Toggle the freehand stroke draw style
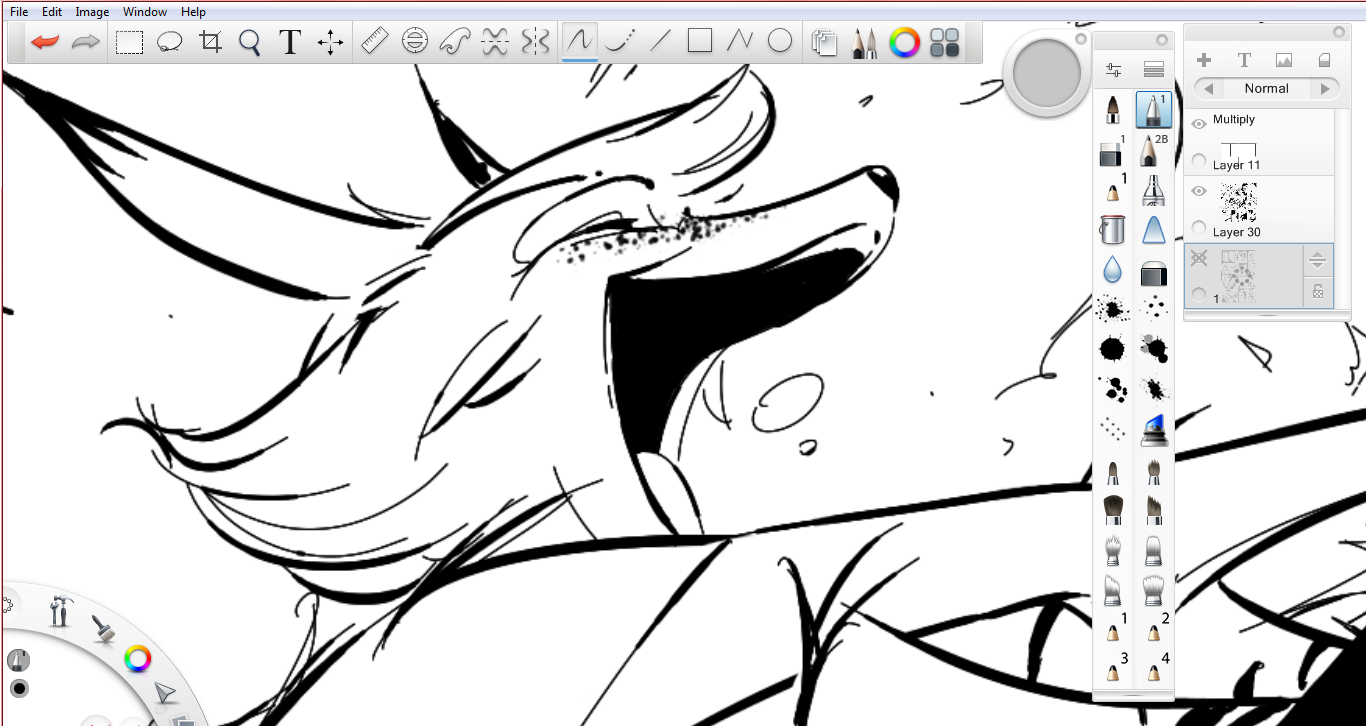Screen dimensions: 1366x726 580,42
